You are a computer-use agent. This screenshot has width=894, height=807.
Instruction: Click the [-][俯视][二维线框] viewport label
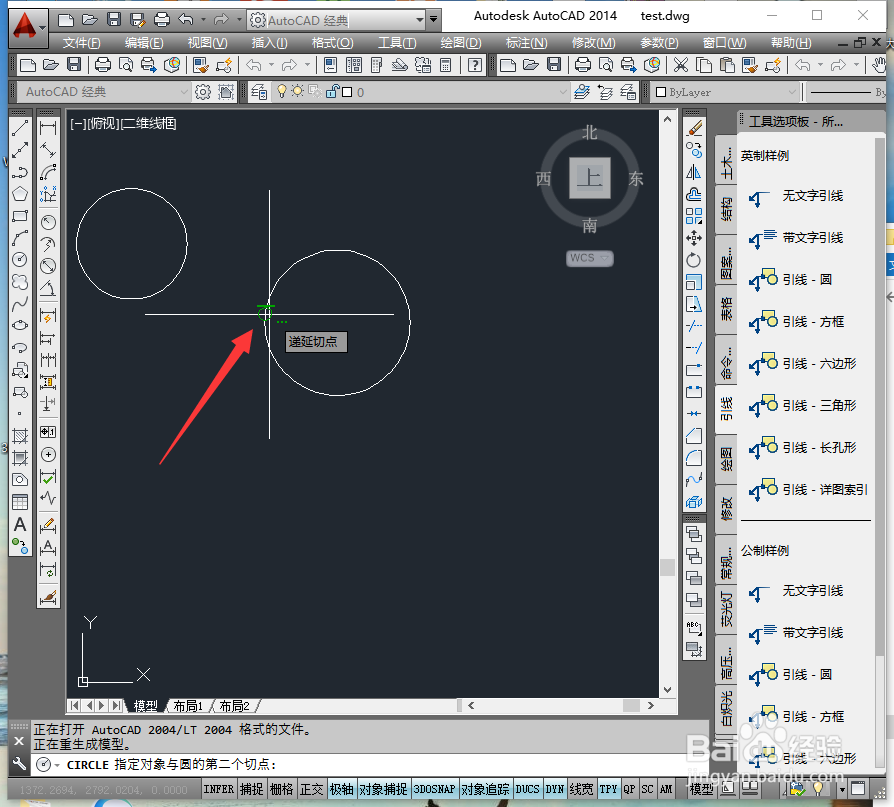click(x=123, y=123)
